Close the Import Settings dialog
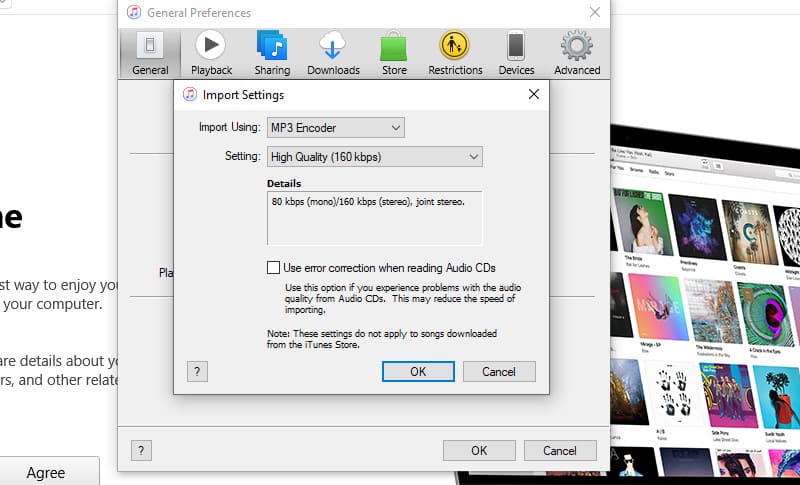 [533, 94]
